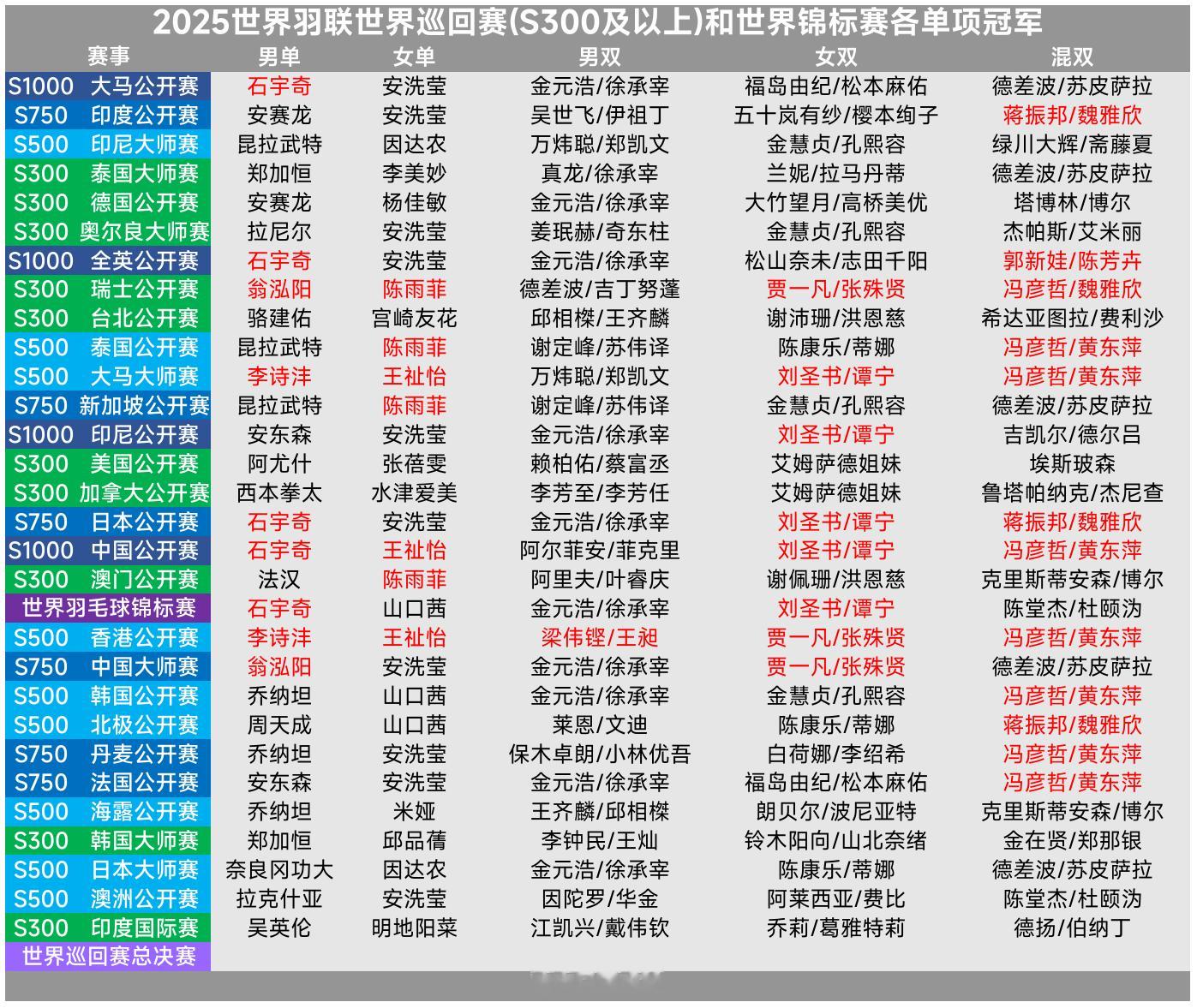Click the S300 印度国际赛 row label

click(107, 927)
